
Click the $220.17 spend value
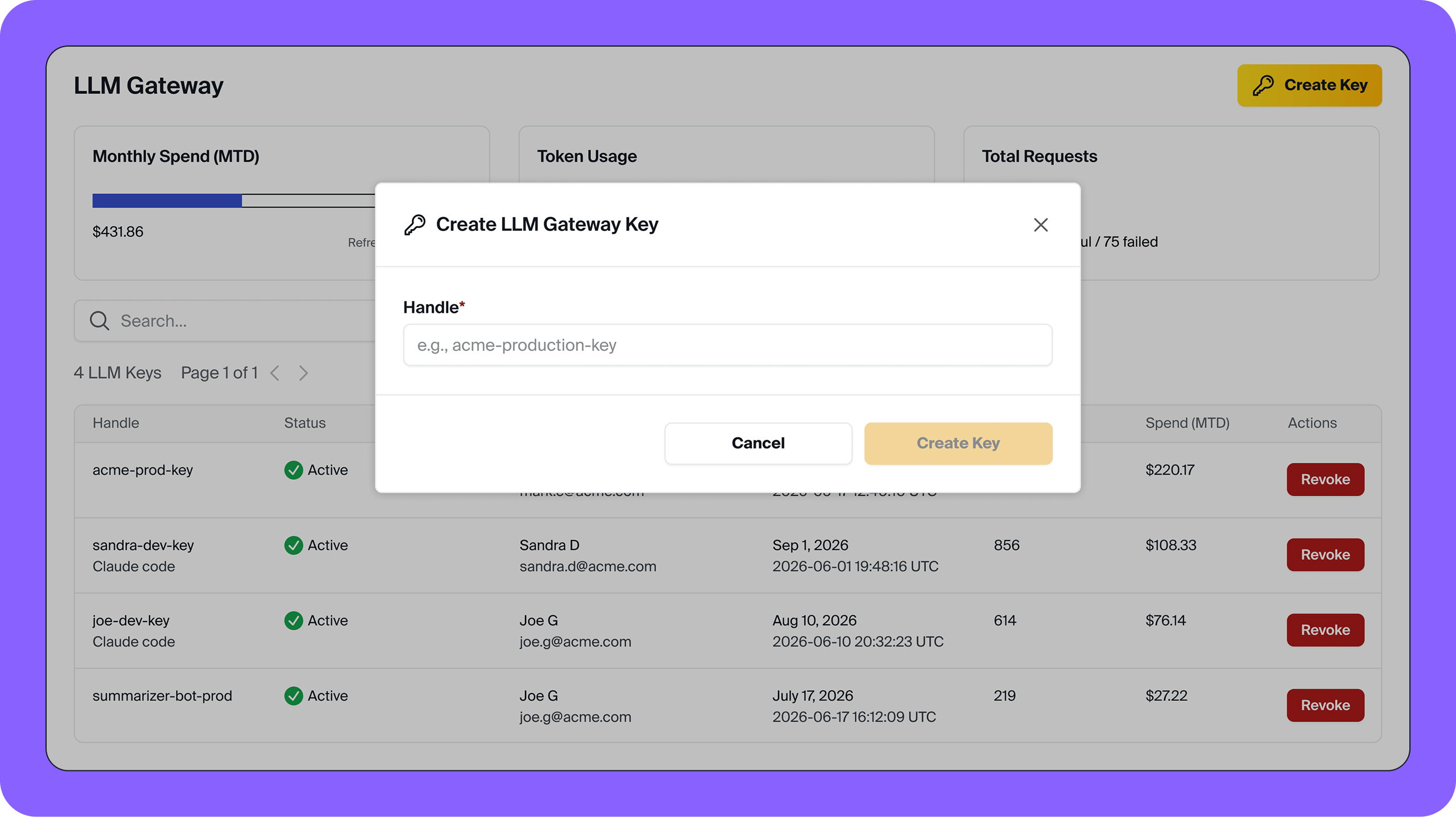coord(1170,470)
